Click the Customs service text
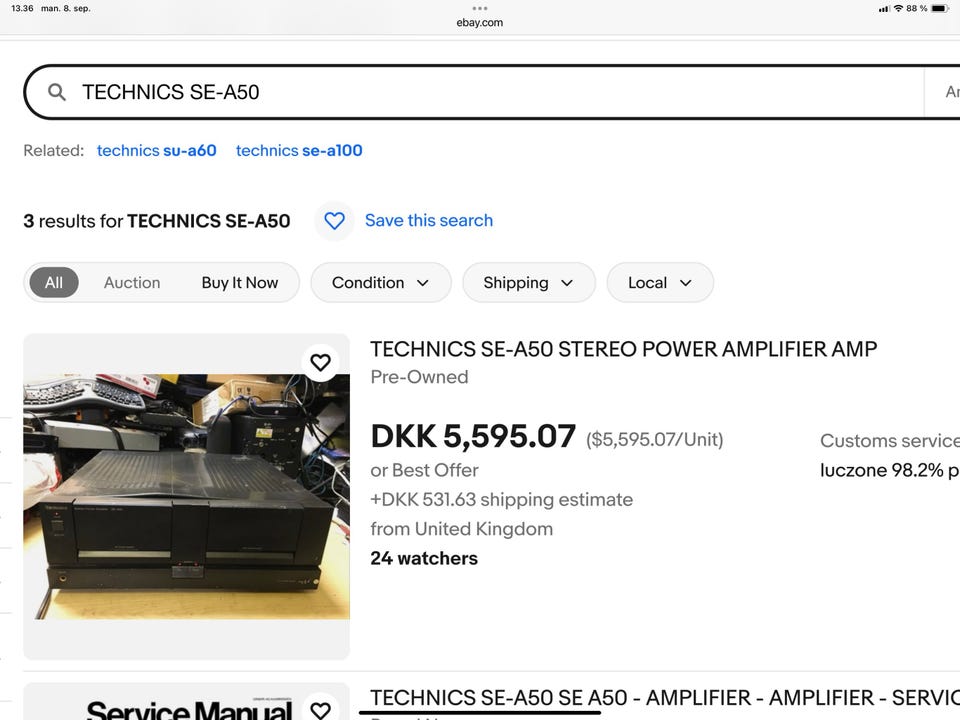960x720 pixels. (890, 441)
